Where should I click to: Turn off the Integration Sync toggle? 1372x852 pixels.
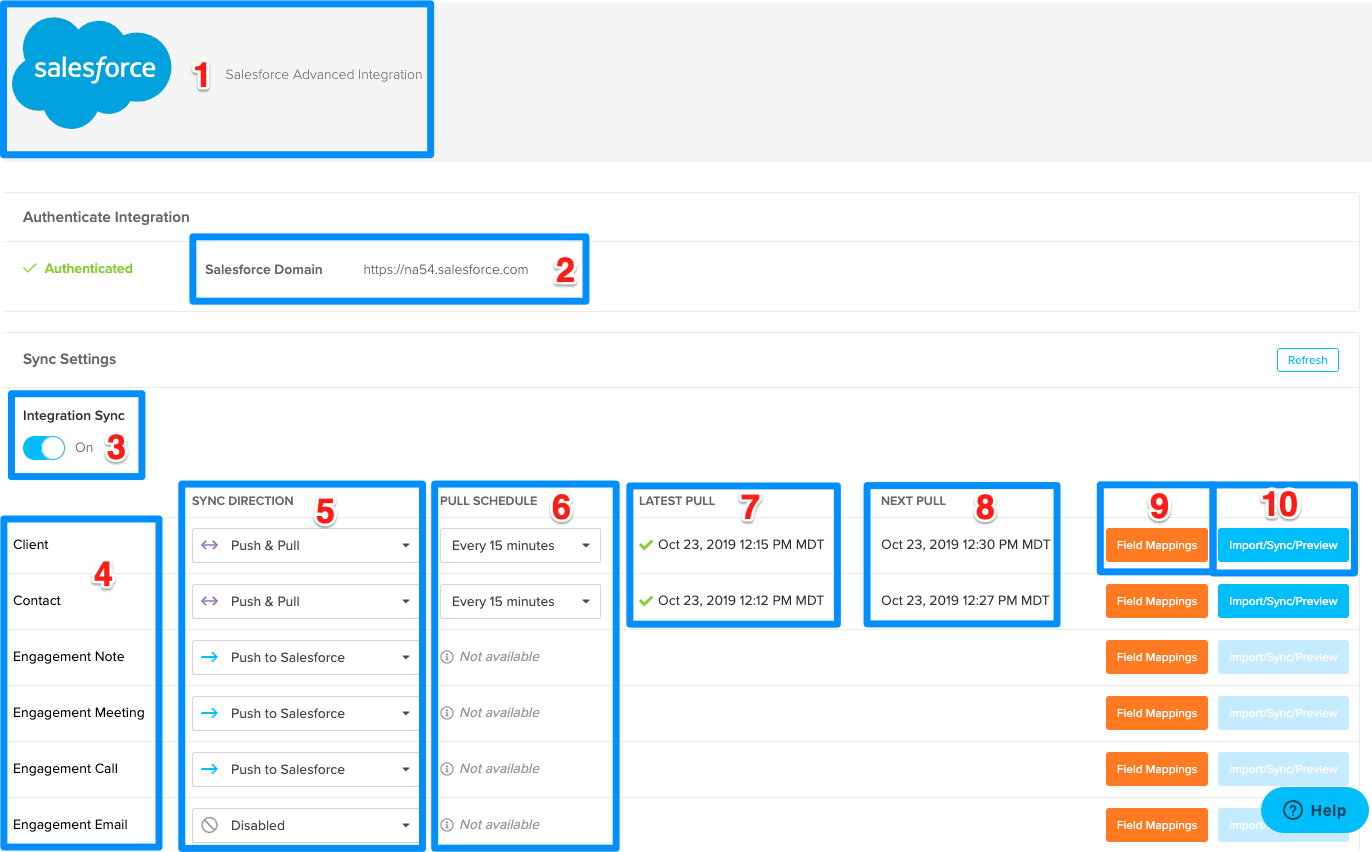pos(44,447)
